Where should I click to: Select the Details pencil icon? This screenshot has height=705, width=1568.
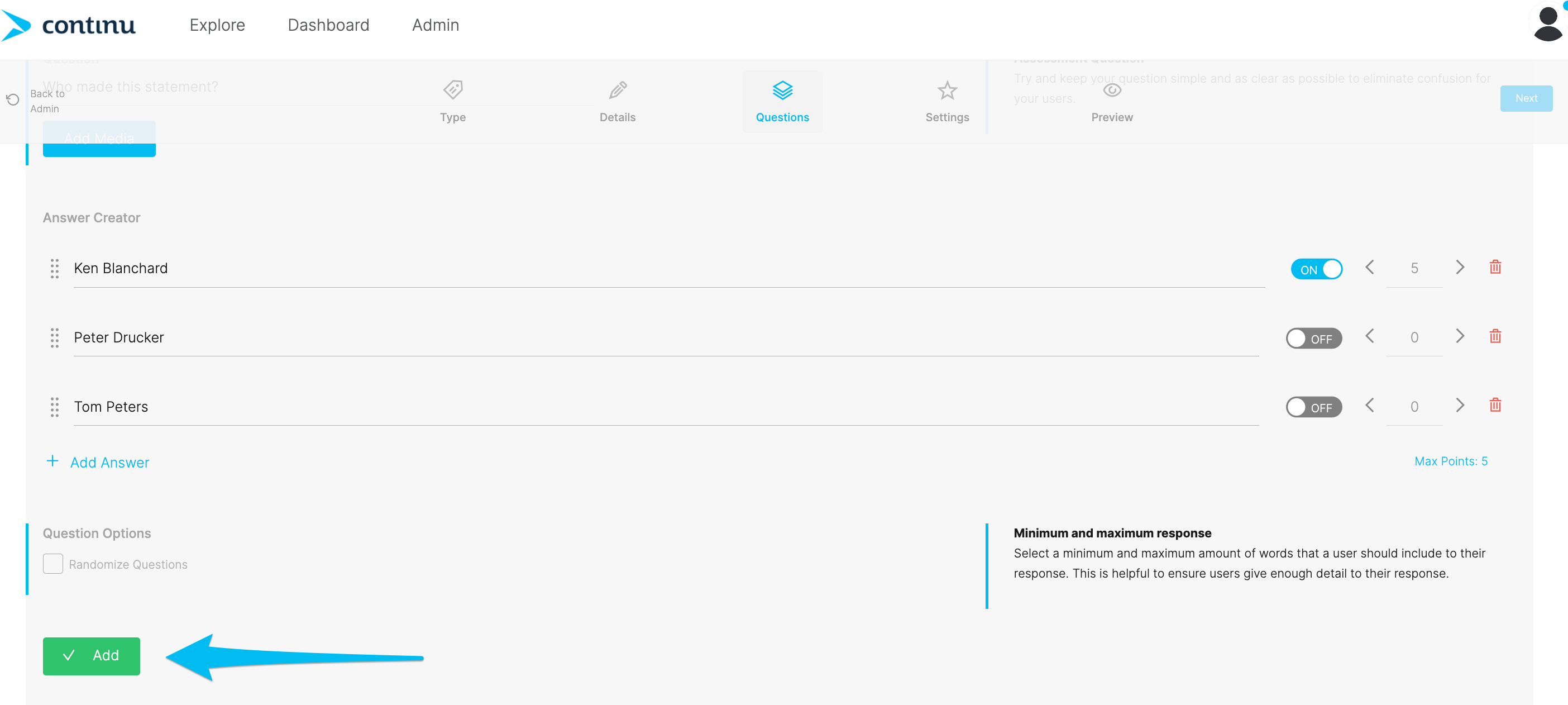[x=617, y=90]
